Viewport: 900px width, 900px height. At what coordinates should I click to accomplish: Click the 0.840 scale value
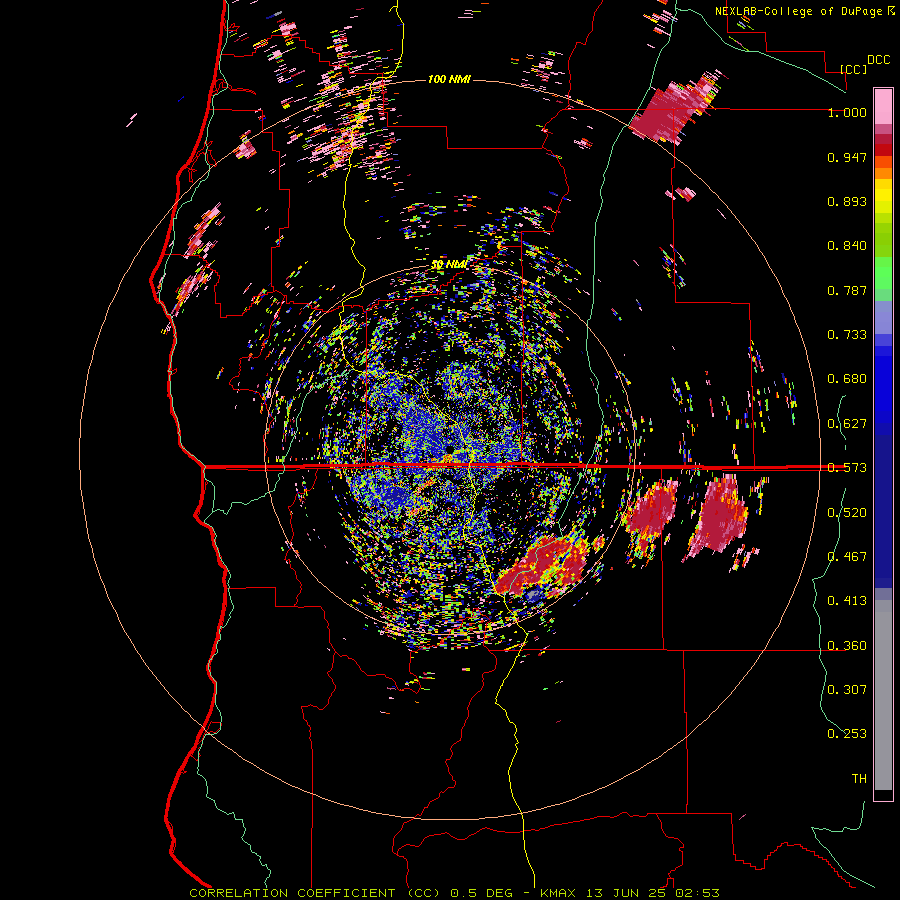[x=847, y=246]
